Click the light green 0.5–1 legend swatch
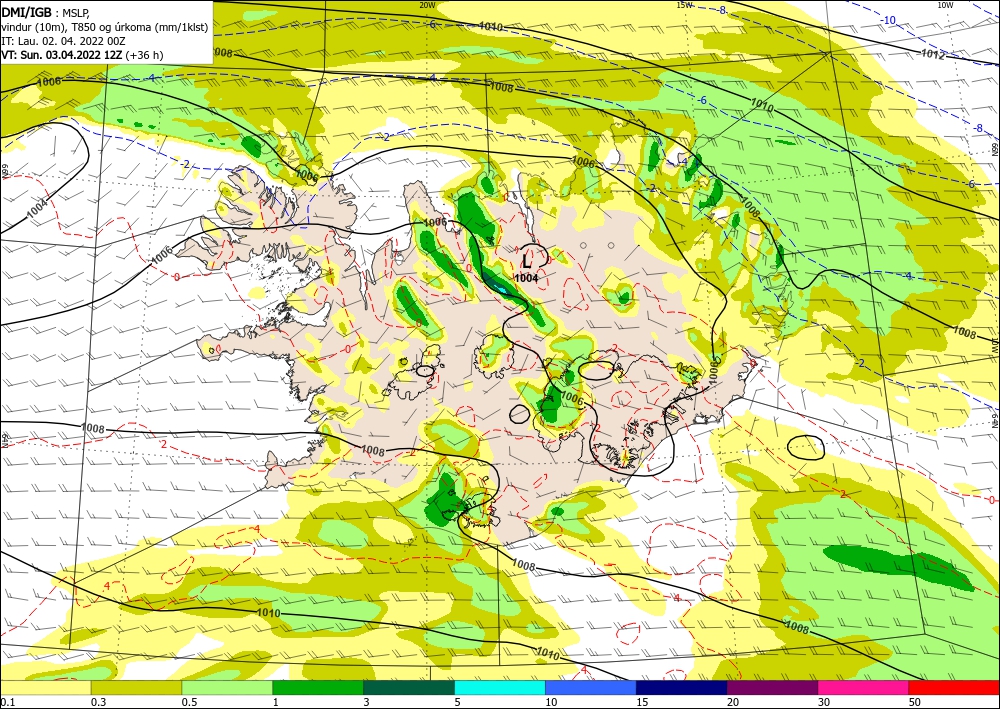The width and height of the screenshot is (1000, 709). [227, 687]
